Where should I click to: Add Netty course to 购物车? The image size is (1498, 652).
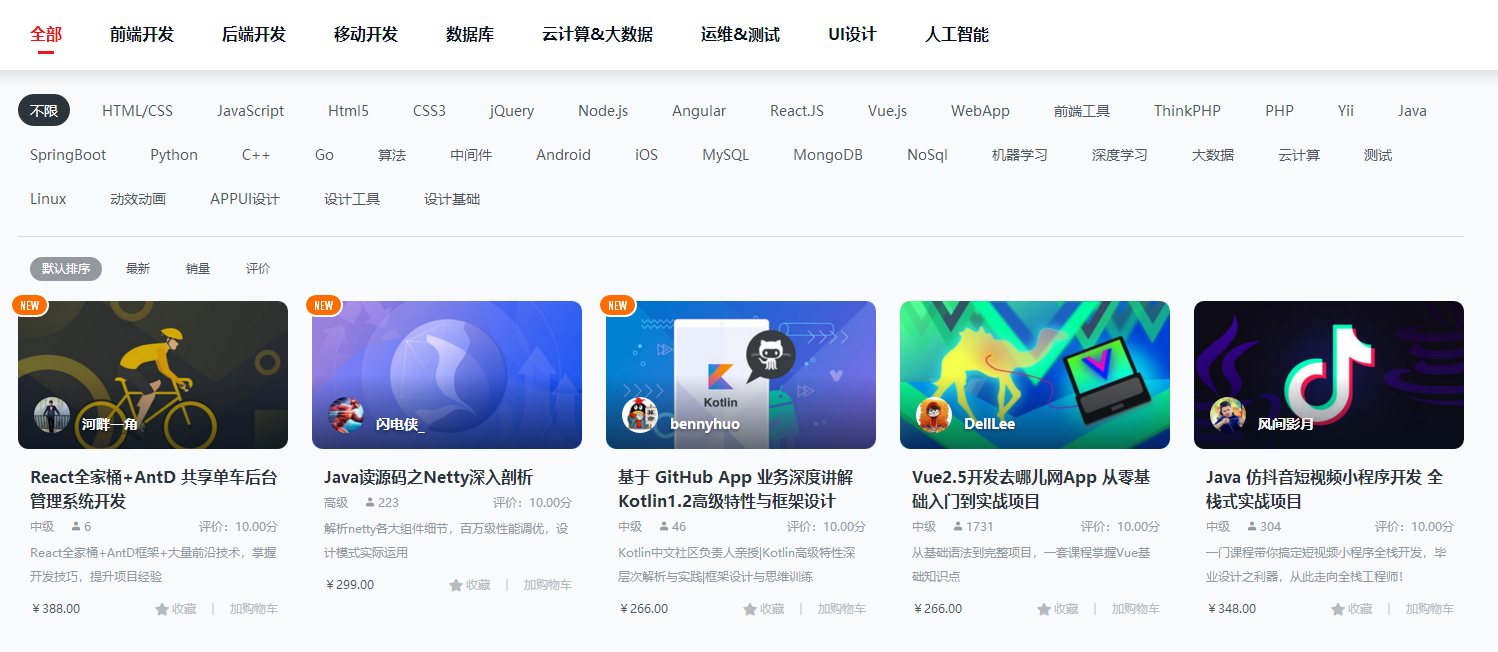tap(548, 585)
